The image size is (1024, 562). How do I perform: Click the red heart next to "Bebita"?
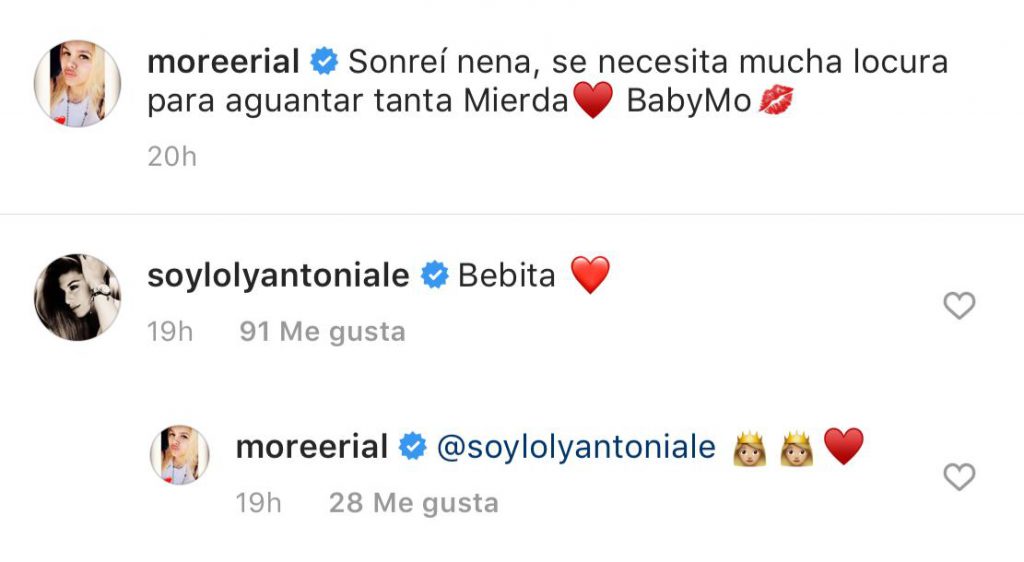pyautogui.click(x=590, y=275)
